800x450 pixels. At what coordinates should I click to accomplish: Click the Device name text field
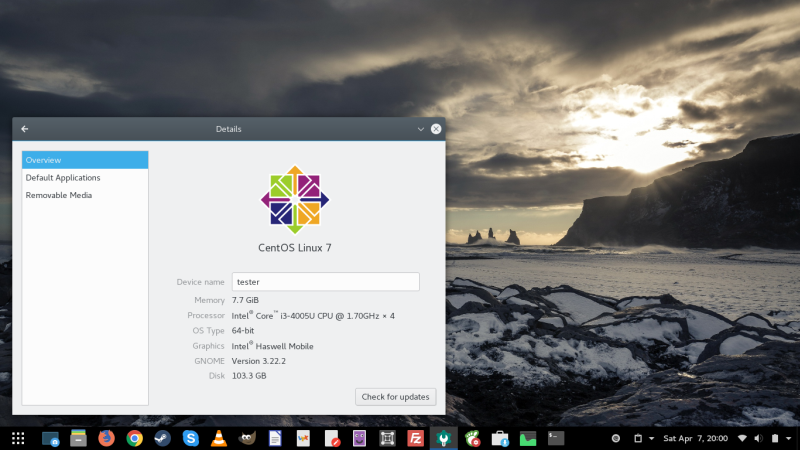[325, 282]
